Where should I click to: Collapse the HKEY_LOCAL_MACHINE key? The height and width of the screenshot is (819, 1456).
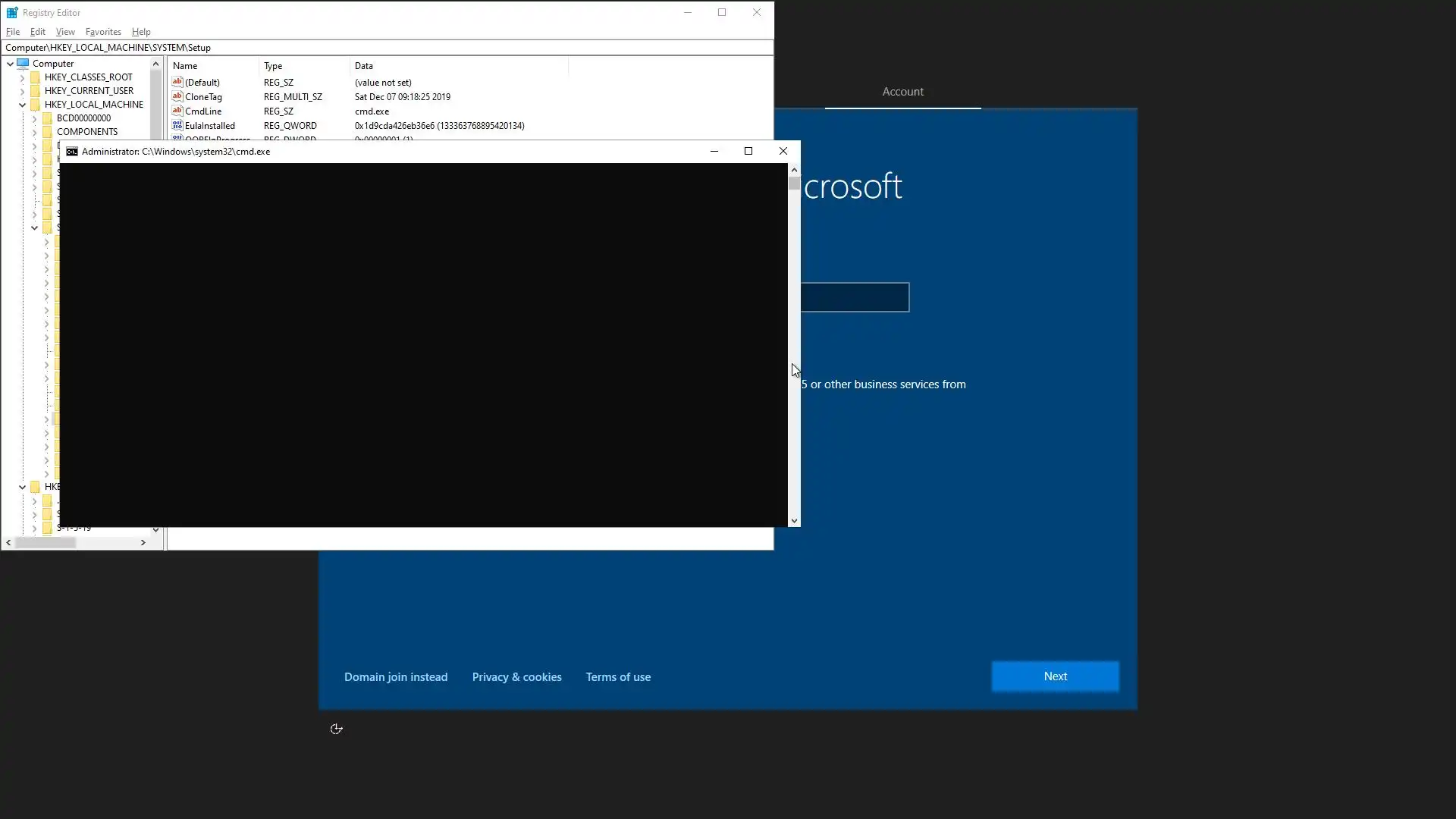pyautogui.click(x=22, y=105)
